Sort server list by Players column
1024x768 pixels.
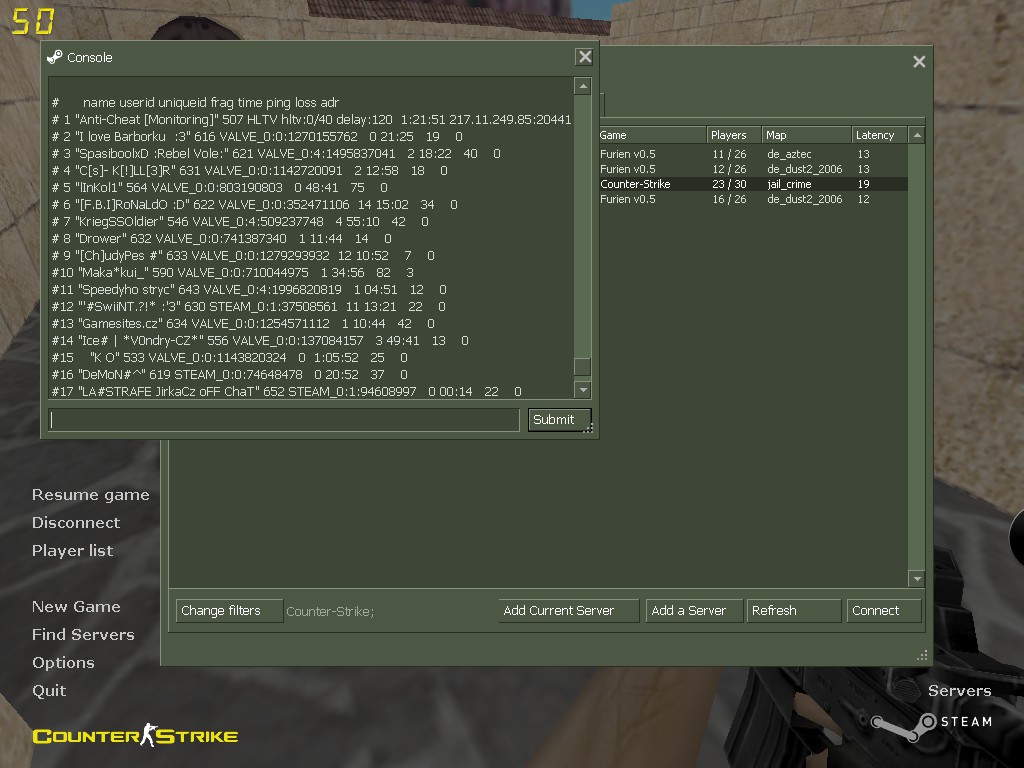coord(733,135)
